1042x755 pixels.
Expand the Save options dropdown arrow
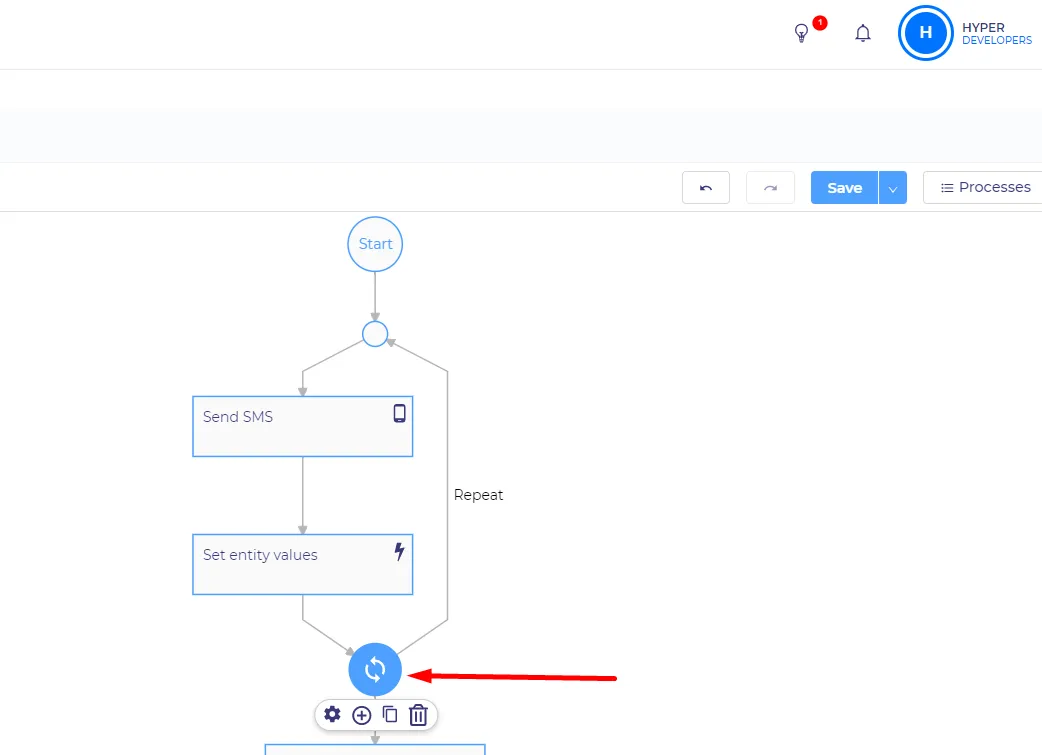(x=893, y=188)
